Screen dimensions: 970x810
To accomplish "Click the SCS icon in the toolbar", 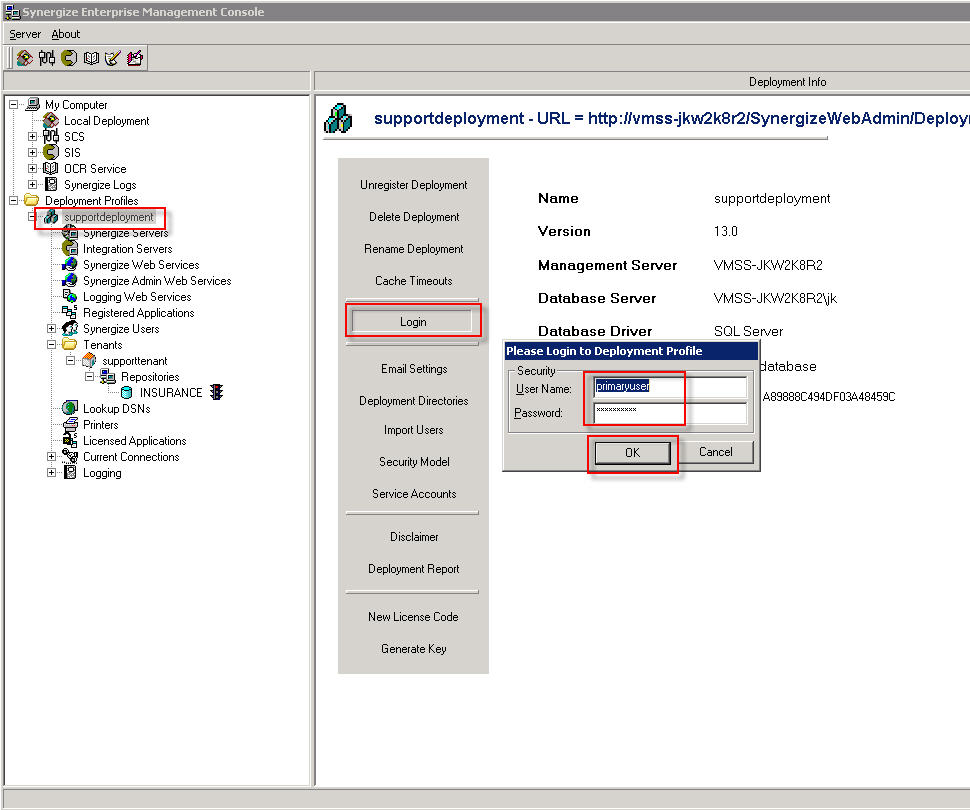I will coord(47,58).
